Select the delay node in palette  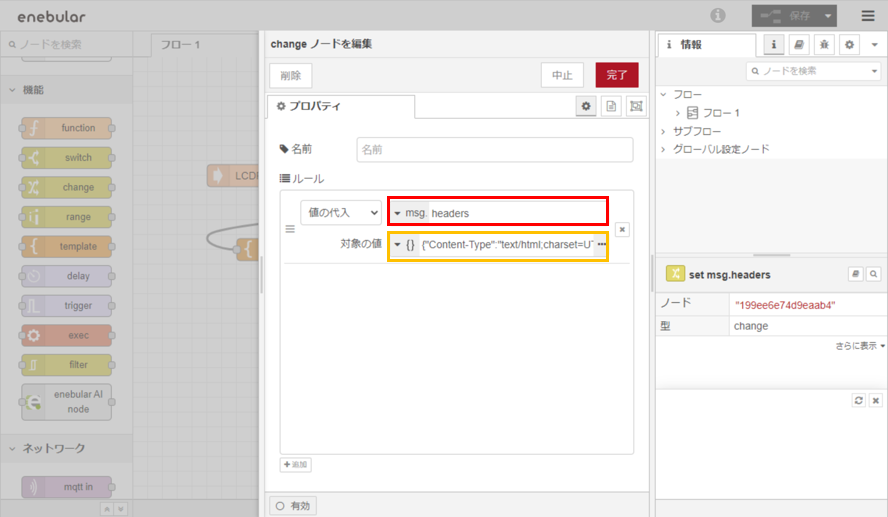[x=67, y=276]
